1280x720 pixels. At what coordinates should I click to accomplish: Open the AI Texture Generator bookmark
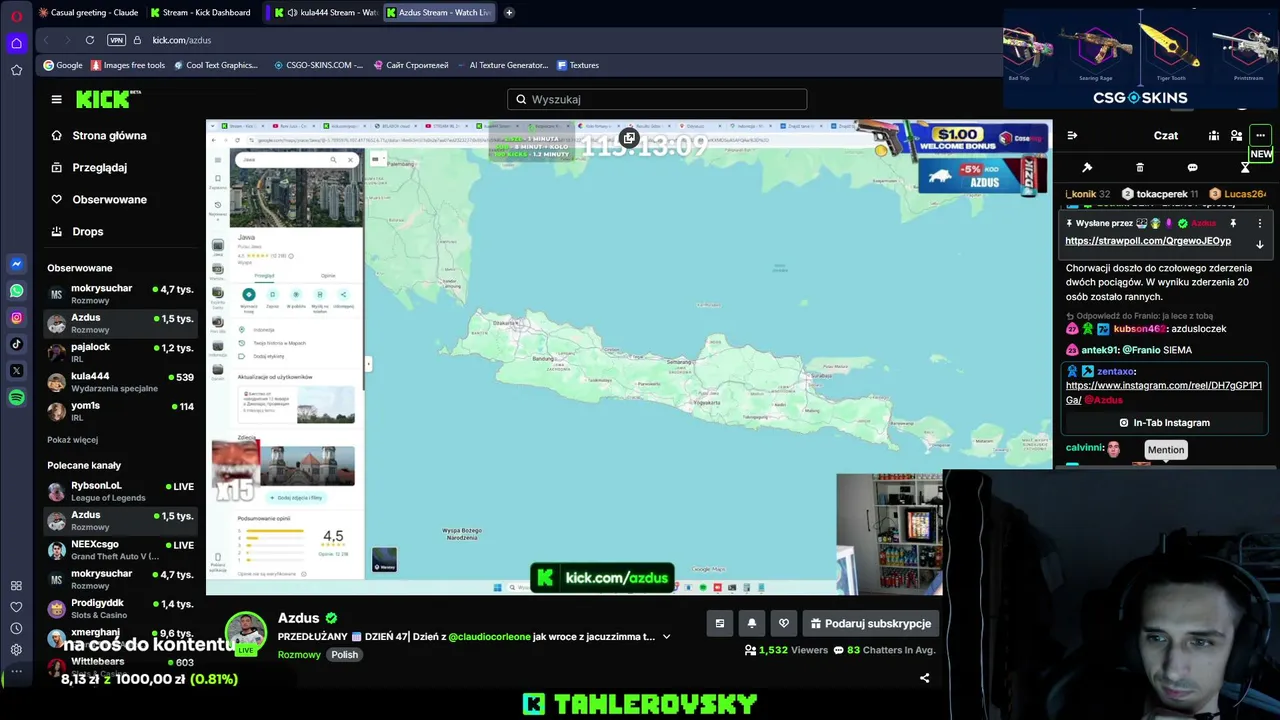(x=502, y=65)
